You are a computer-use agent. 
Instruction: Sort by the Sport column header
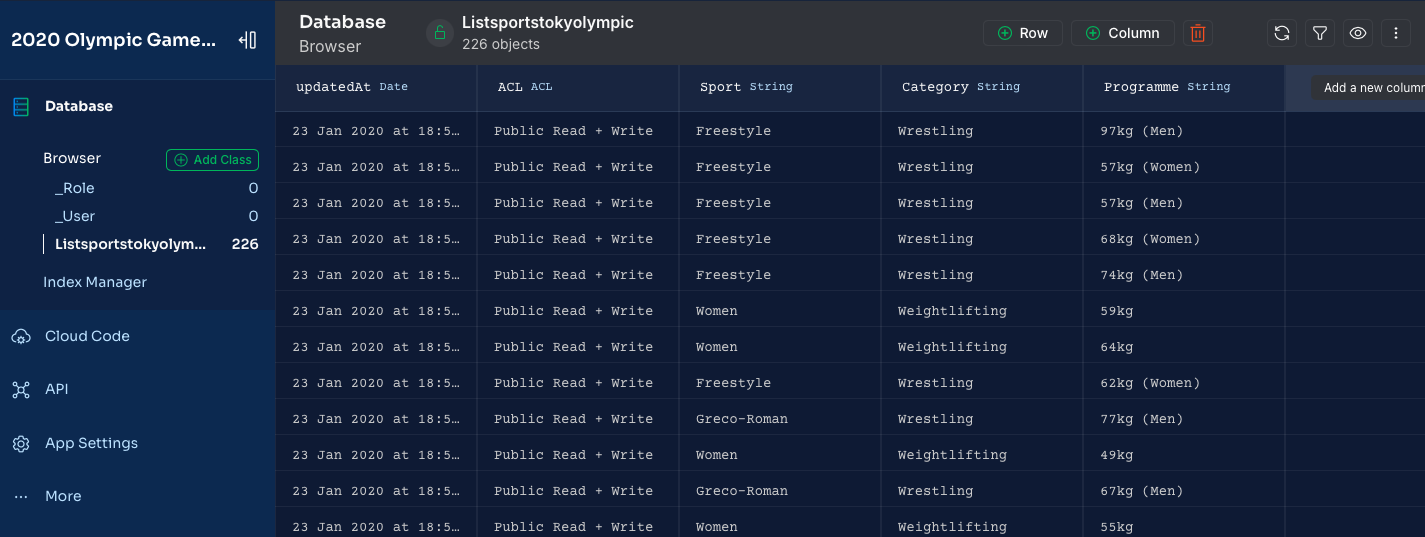click(x=720, y=87)
